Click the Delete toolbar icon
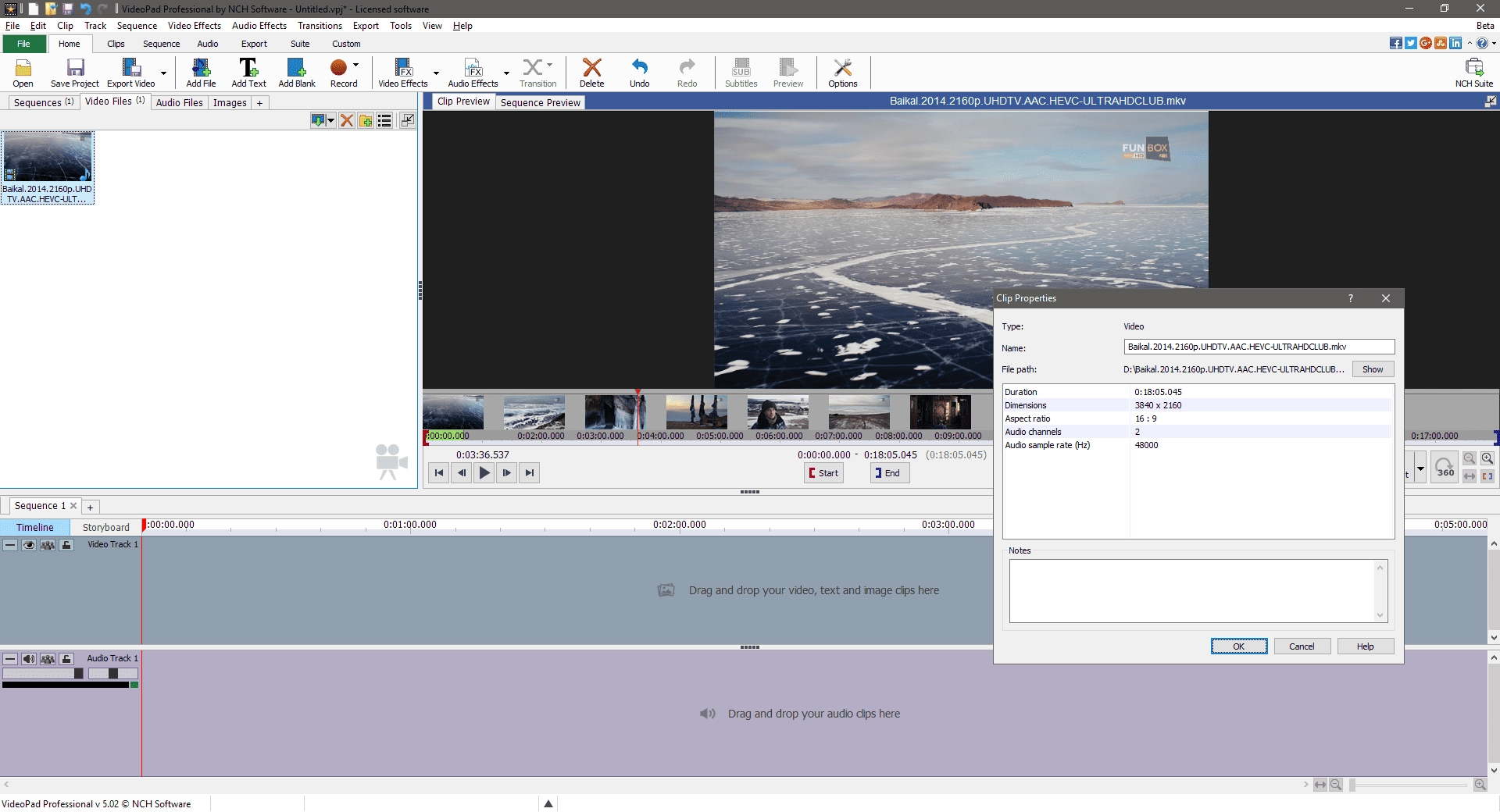The height and width of the screenshot is (812, 1500). point(591,73)
